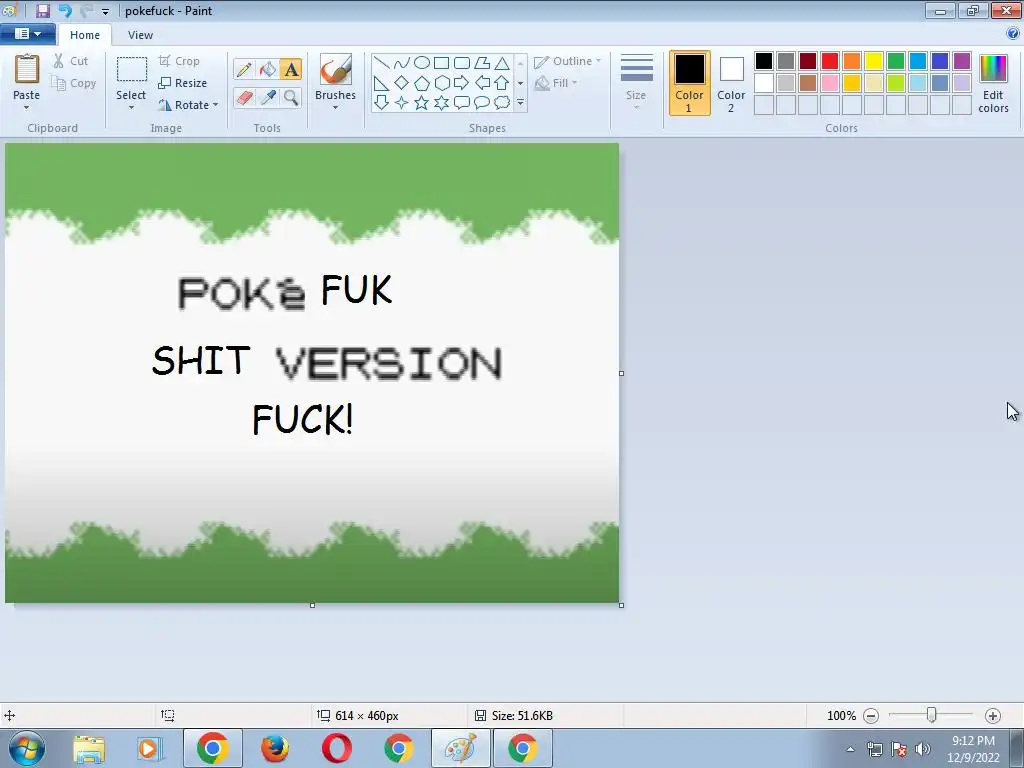1024x768 pixels.
Task: Click the Brushes tool icon
Action: pyautogui.click(x=336, y=69)
